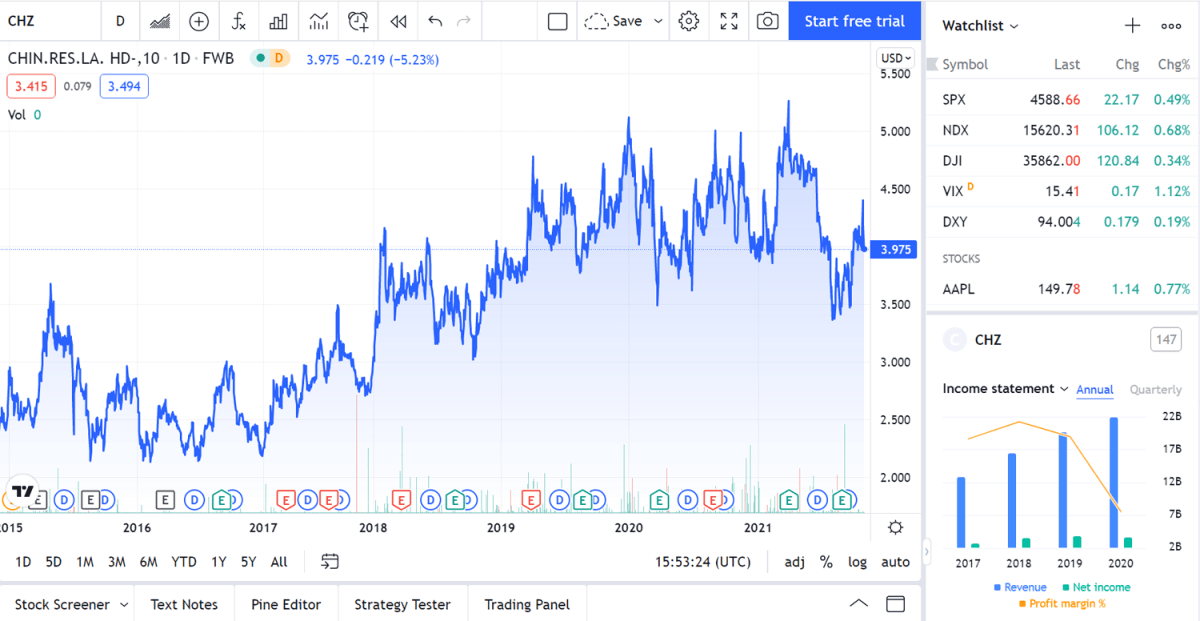Viewport: 1200px width, 621px height.
Task: Click the TradingView logo on the chart
Action: [24, 492]
